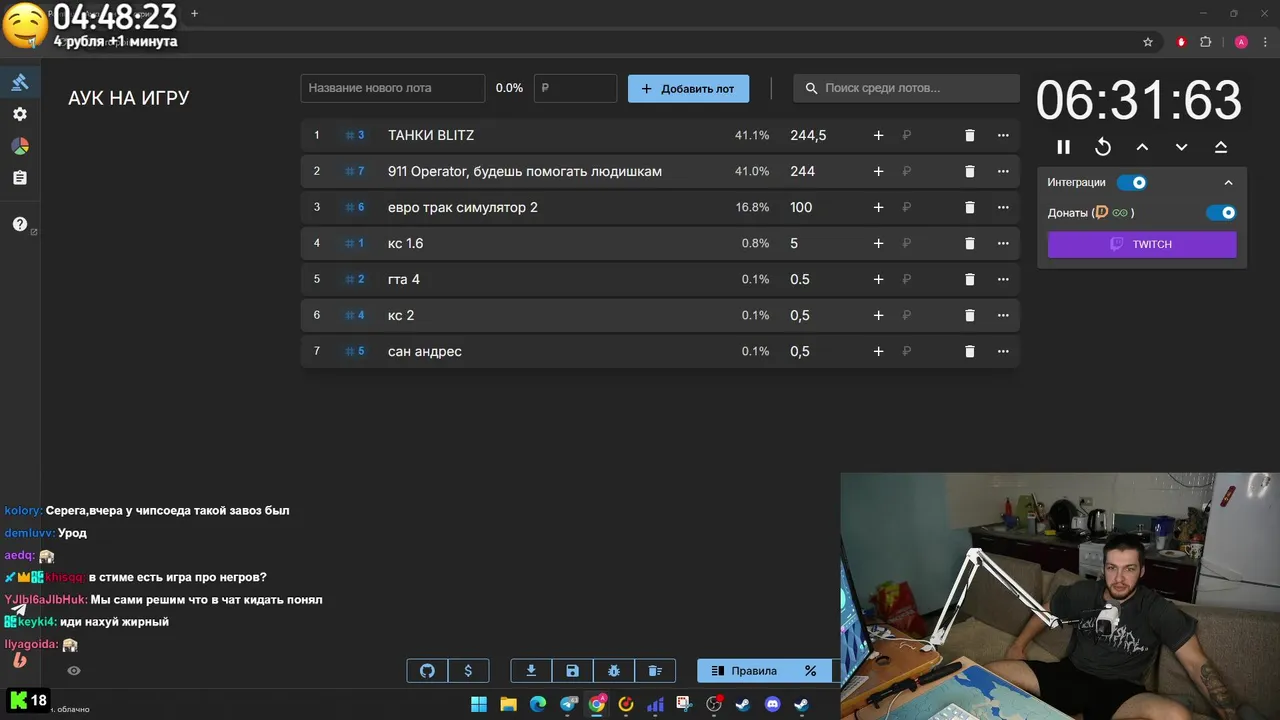Bookmark this page with the star icon
The width and height of the screenshot is (1280, 720).
1148,42
